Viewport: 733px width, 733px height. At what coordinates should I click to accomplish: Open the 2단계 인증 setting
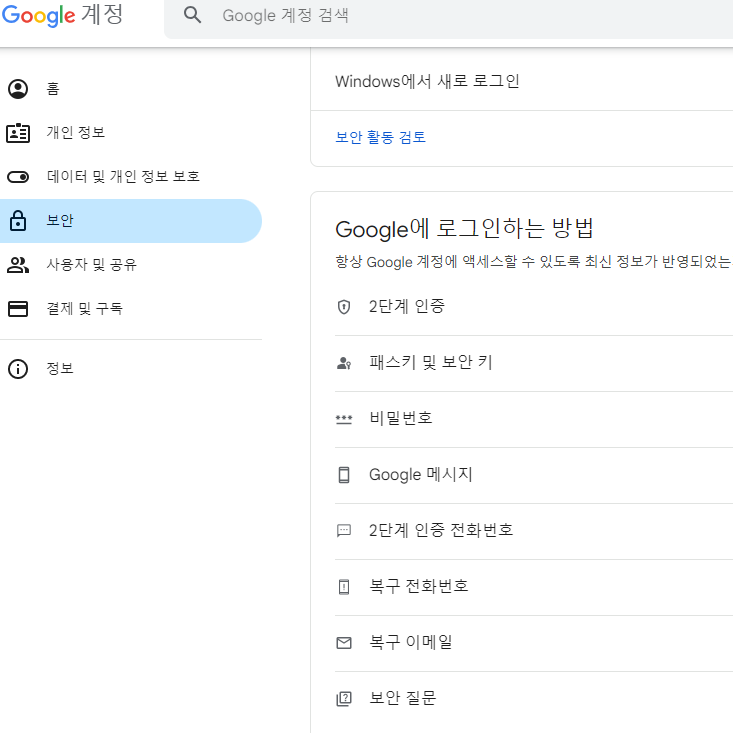click(x=534, y=307)
